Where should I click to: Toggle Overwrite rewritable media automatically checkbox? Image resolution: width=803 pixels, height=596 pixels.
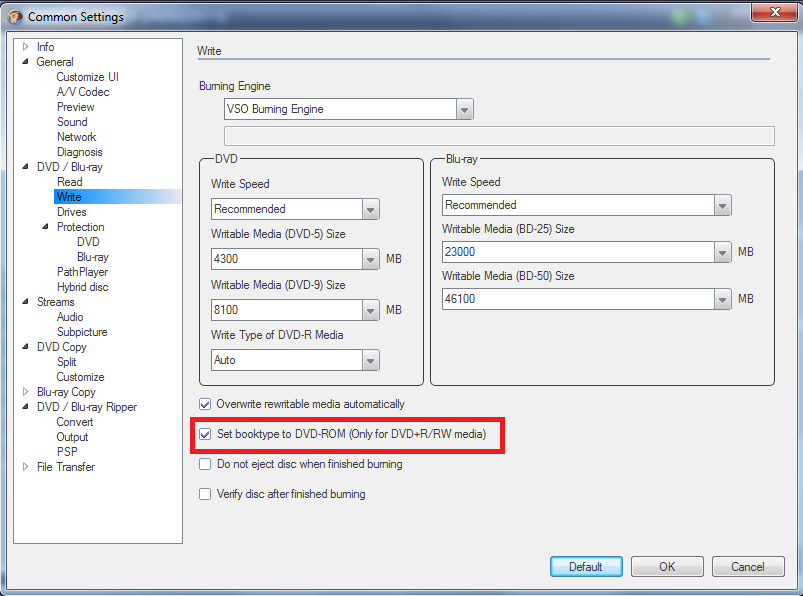click(x=205, y=404)
